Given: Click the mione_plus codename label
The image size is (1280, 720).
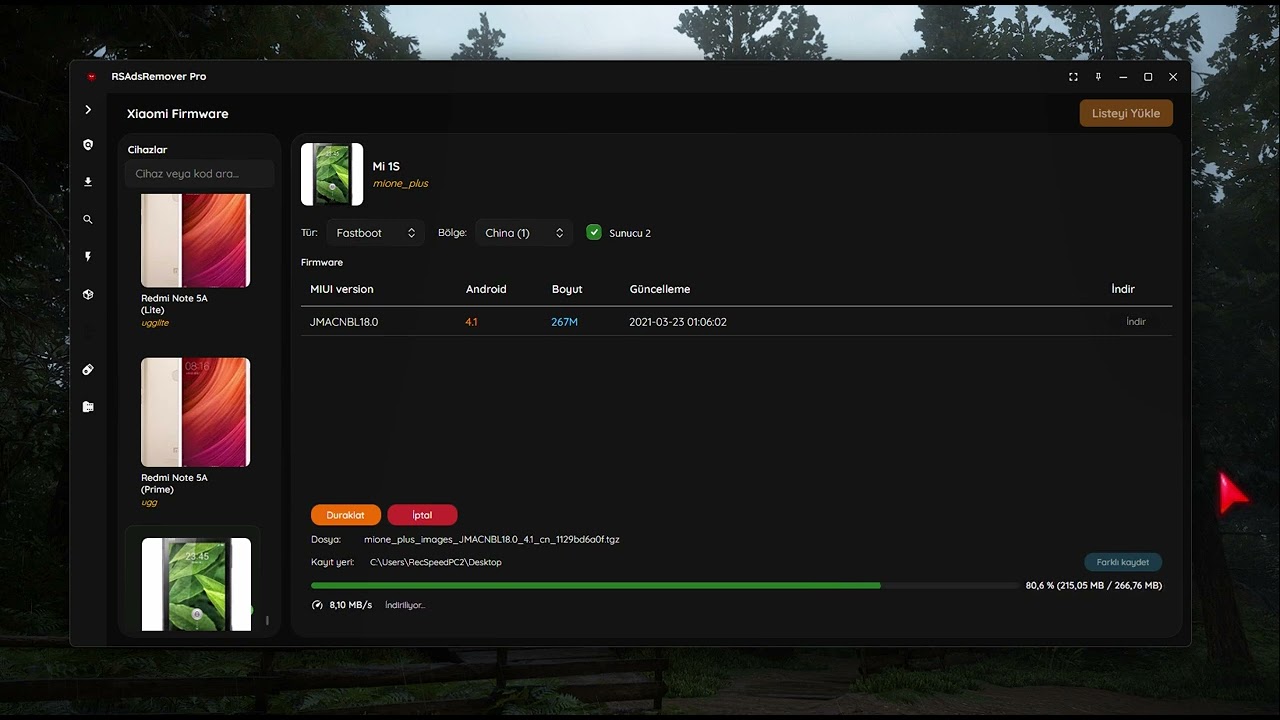Looking at the screenshot, I should click(x=400, y=184).
